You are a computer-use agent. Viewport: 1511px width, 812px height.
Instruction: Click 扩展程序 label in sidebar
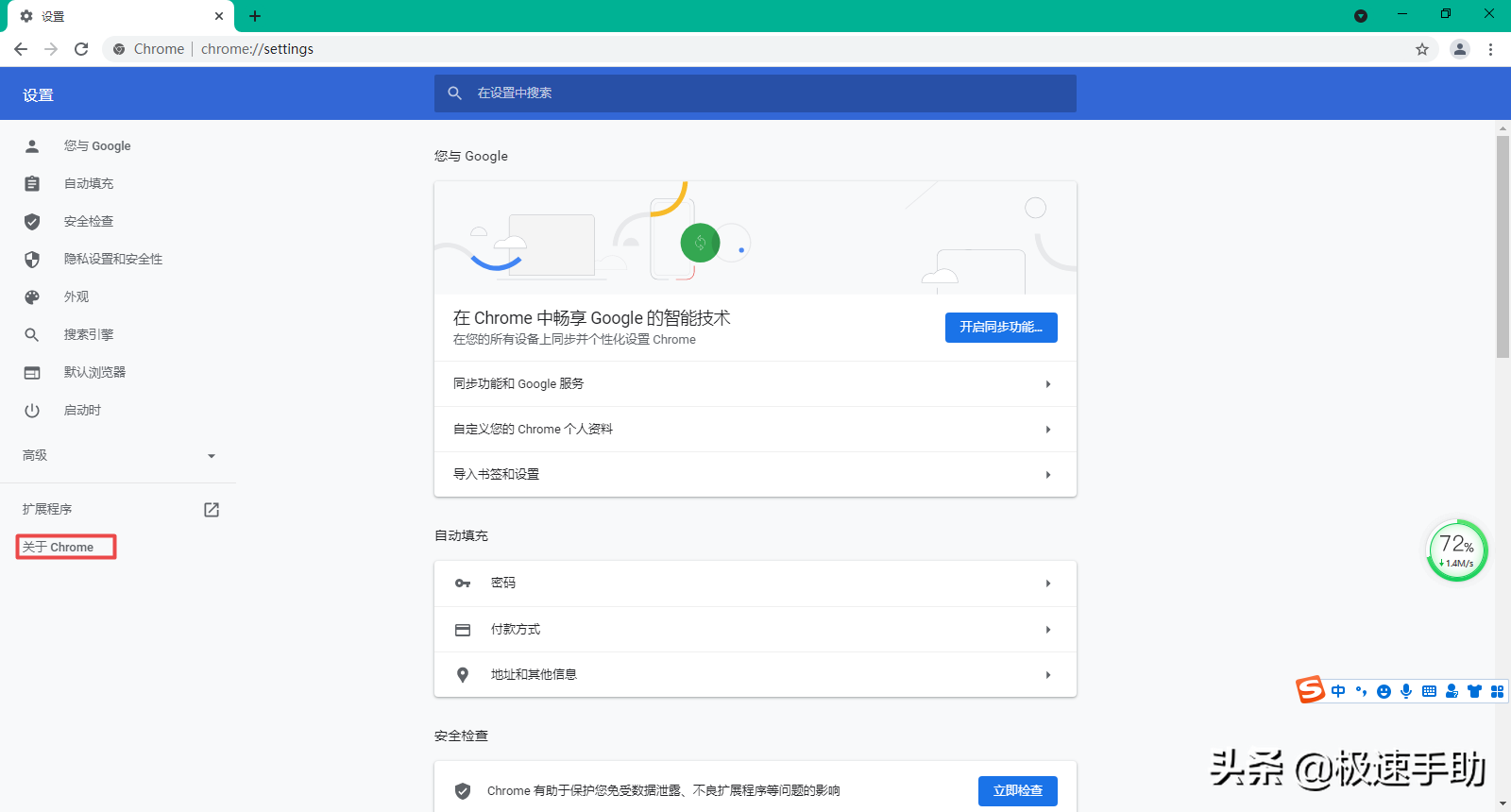[x=47, y=510]
